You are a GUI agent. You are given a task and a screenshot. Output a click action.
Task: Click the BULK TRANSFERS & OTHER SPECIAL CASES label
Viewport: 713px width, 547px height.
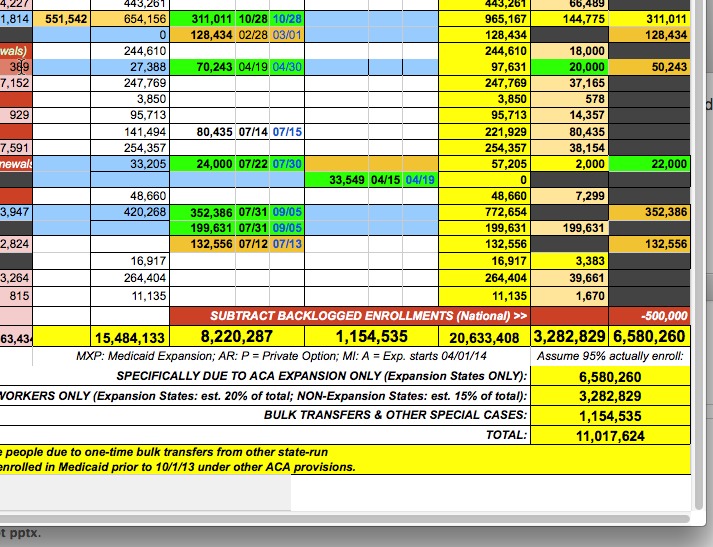[394, 415]
